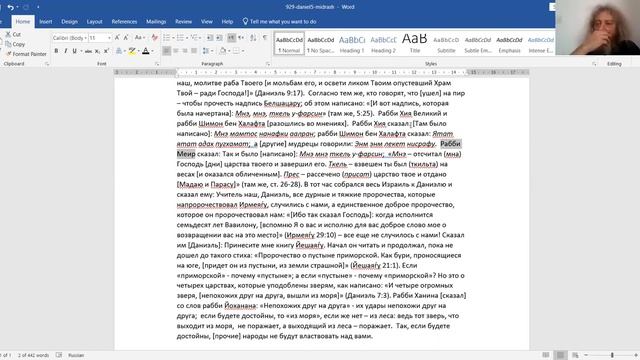
Task: Justify the paragraph text
Action: coord(194,51)
